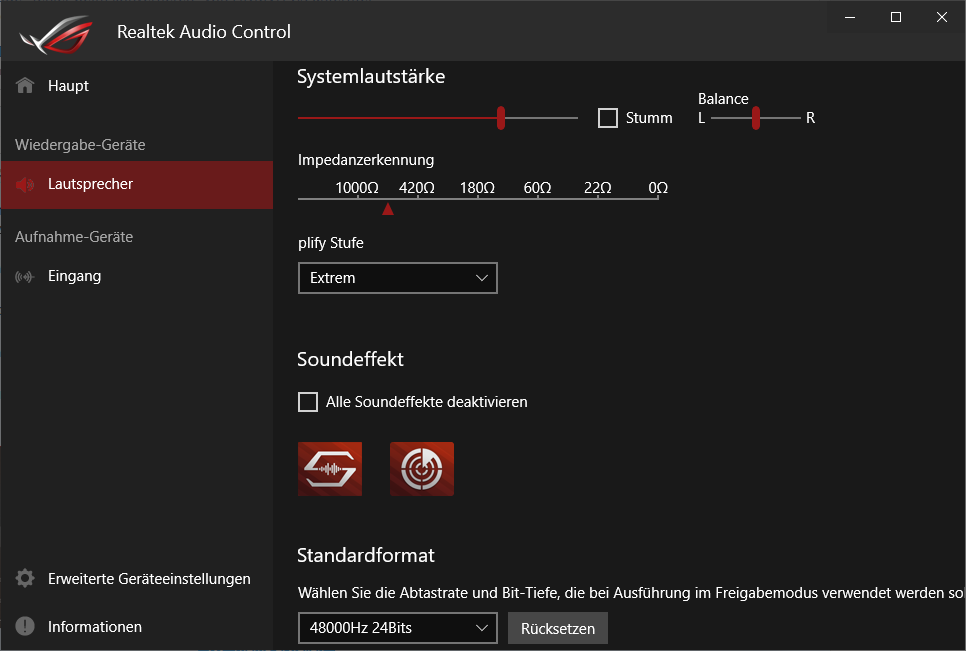Open Erweiterte Geräteeinstellungen
Viewport: 966px width, 651px height.
coord(137,579)
